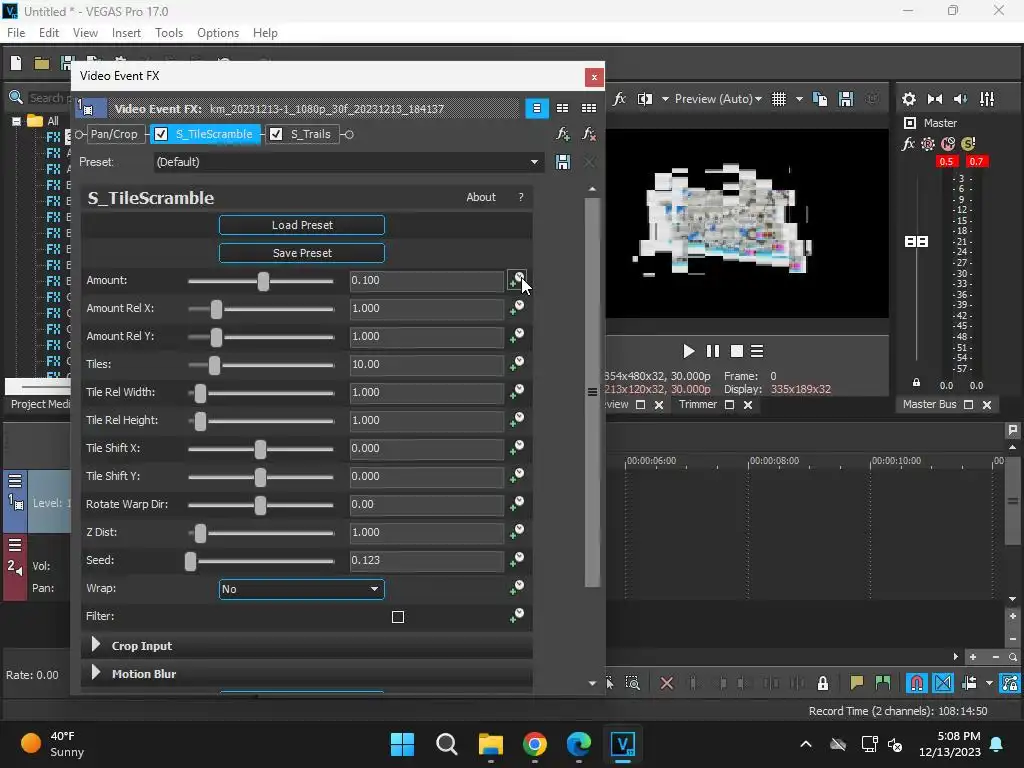Click Load Preset button
1024x768 pixels.
point(302,225)
